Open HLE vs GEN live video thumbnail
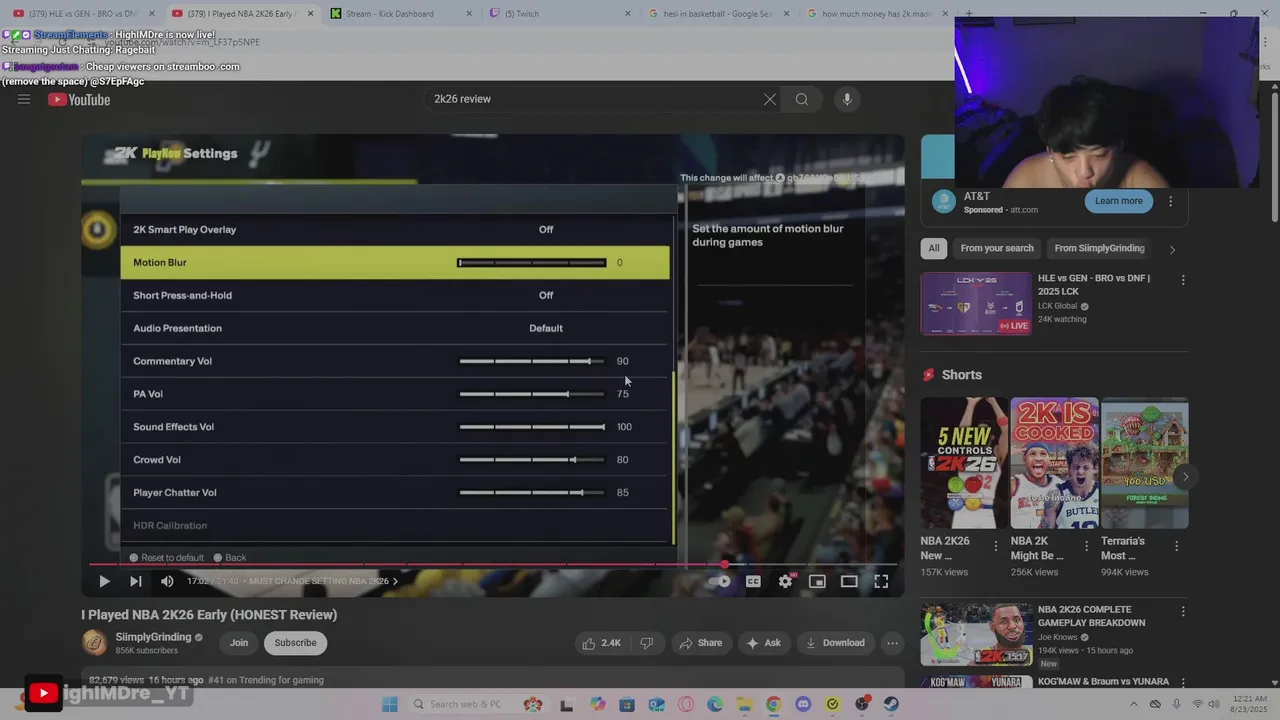Image resolution: width=1280 pixels, height=720 pixels. (x=976, y=304)
